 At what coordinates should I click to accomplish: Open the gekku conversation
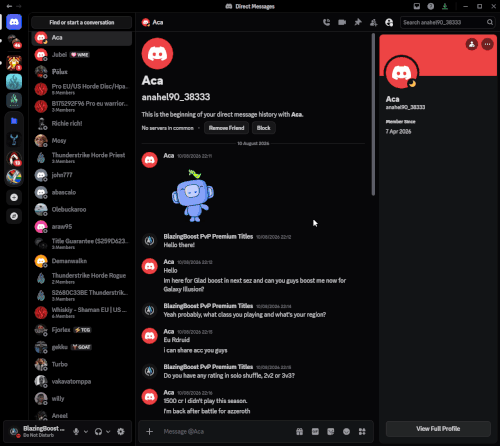(82, 347)
